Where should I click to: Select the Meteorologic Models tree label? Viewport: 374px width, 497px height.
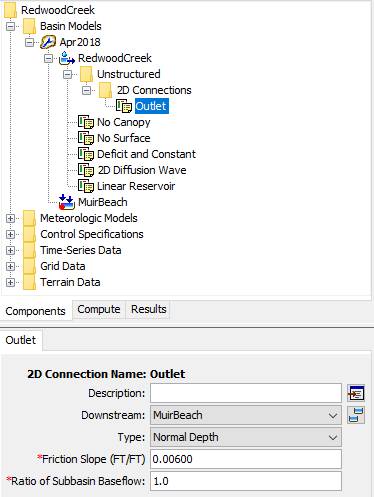pos(89,218)
